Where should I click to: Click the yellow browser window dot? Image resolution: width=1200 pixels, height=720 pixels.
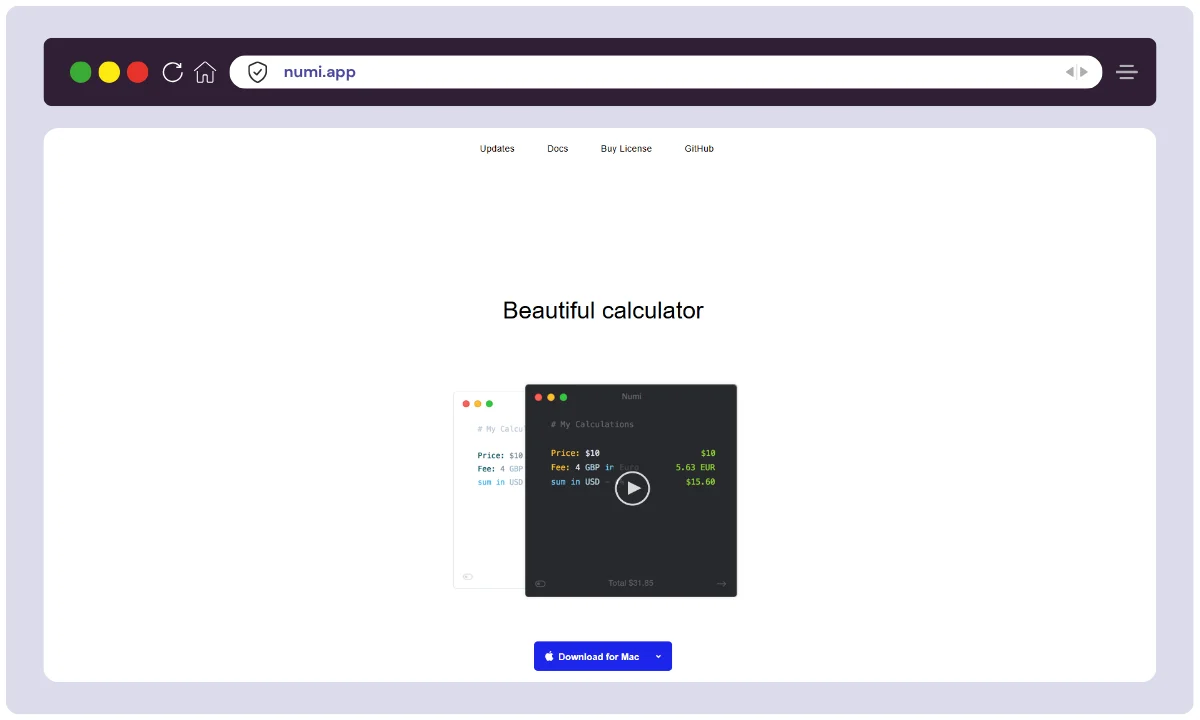(x=109, y=72)
